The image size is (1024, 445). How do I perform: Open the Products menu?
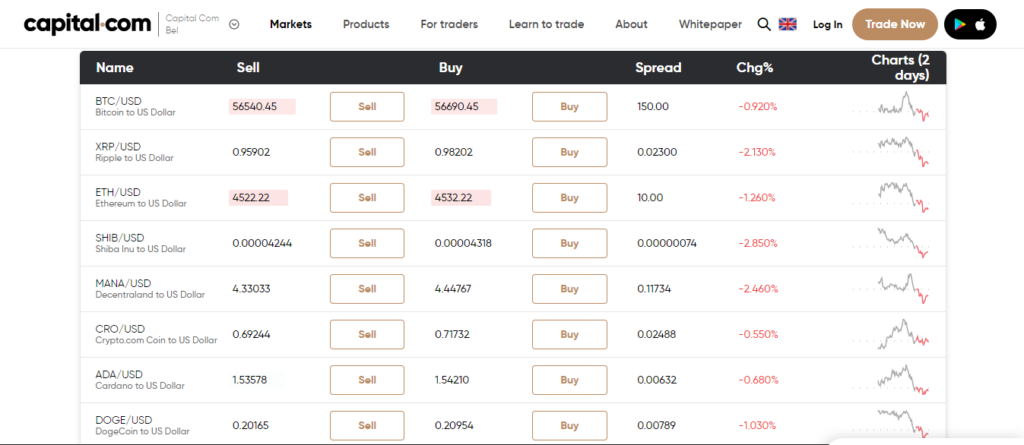click(366, 24)
